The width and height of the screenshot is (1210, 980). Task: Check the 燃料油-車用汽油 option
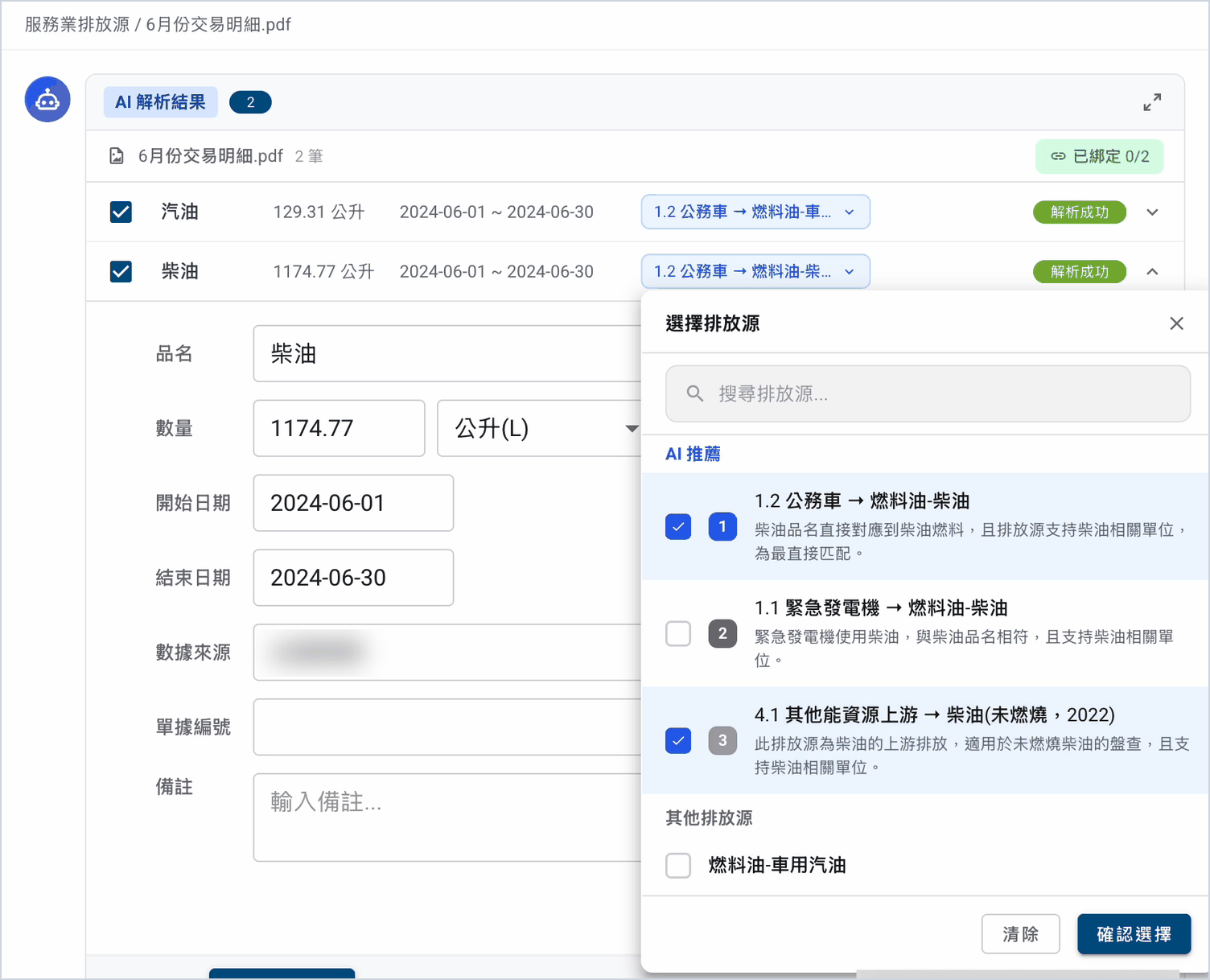pos(678,866)
